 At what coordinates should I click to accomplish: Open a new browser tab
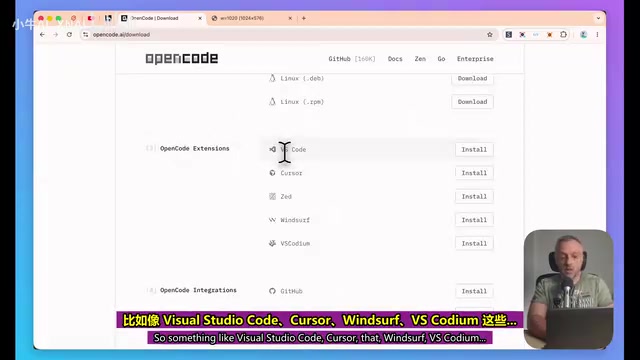pyautogui.click(x=304, y=18)
